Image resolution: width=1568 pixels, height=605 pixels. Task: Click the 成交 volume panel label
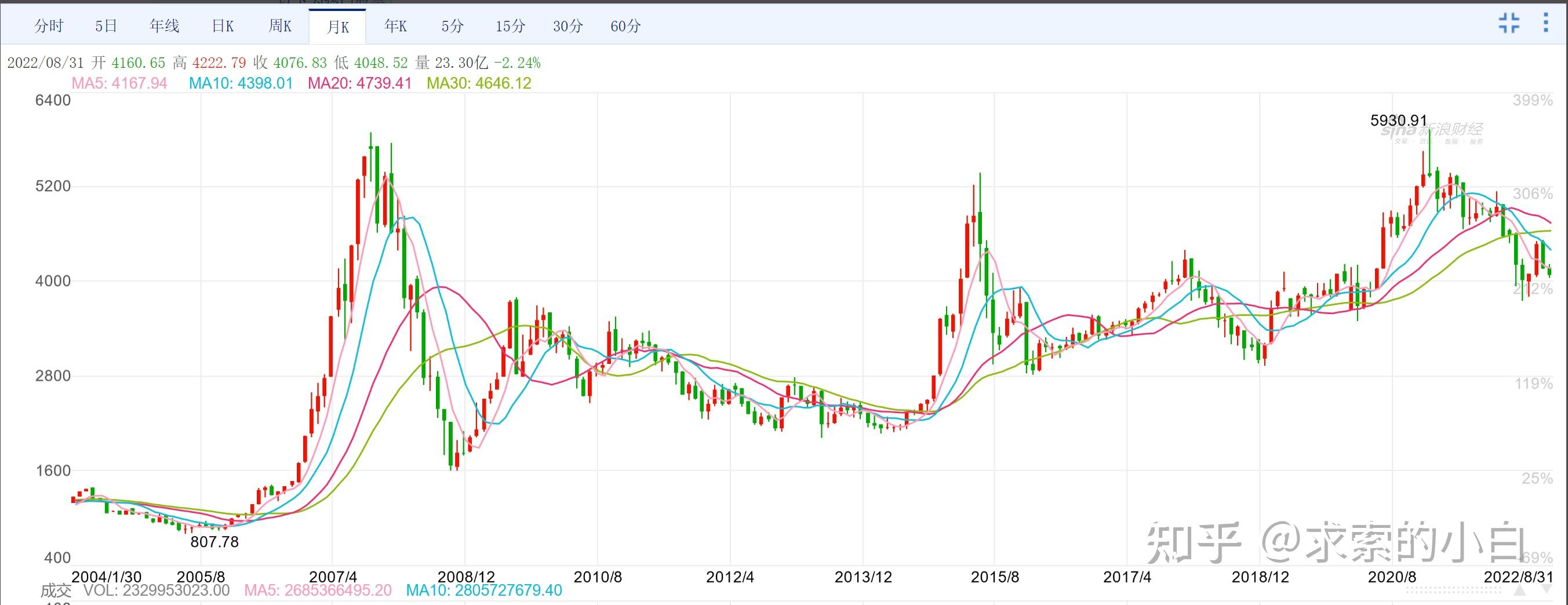[56, 591]
